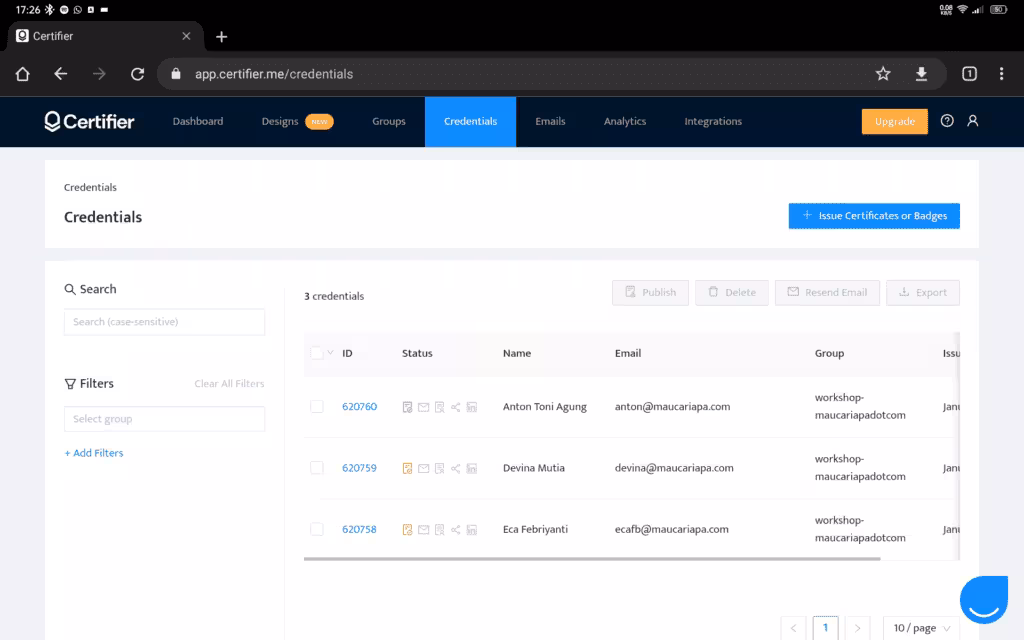Click the Delete button
The height and width of the screenshot is (640, 1024).
tap(731, 293)
